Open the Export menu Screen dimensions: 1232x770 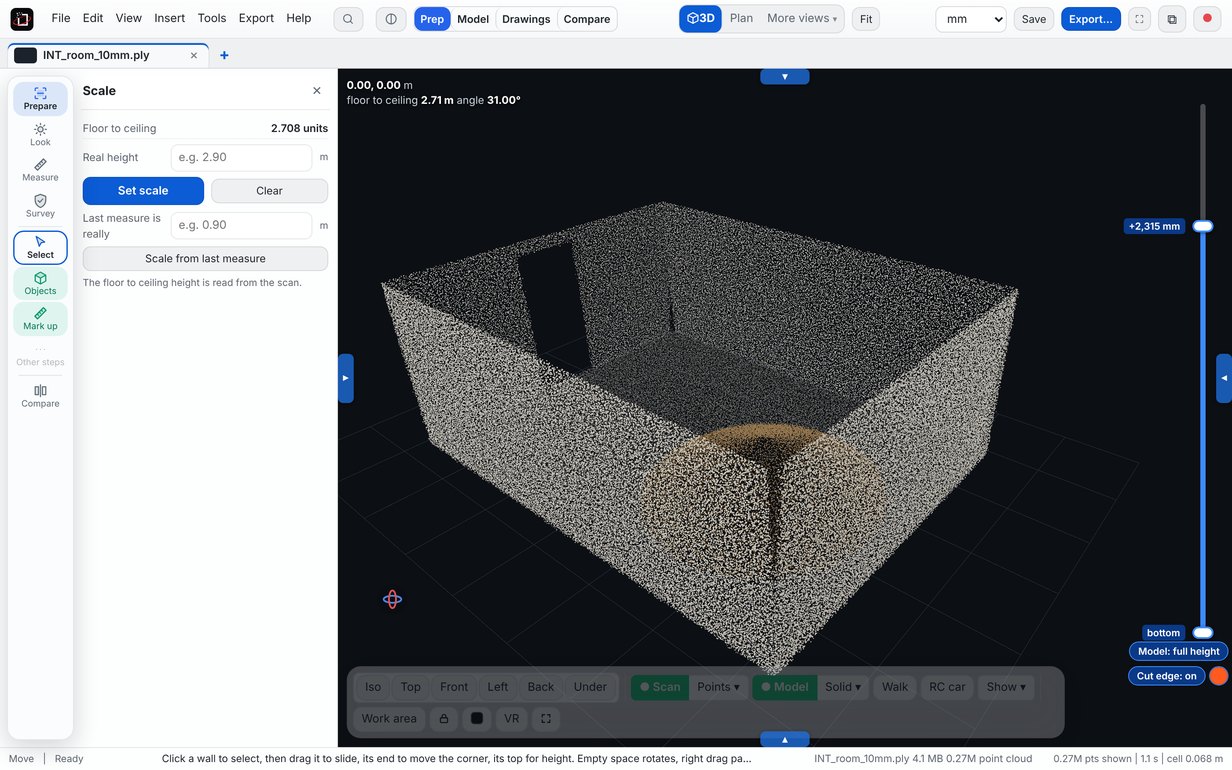point(256,18)
